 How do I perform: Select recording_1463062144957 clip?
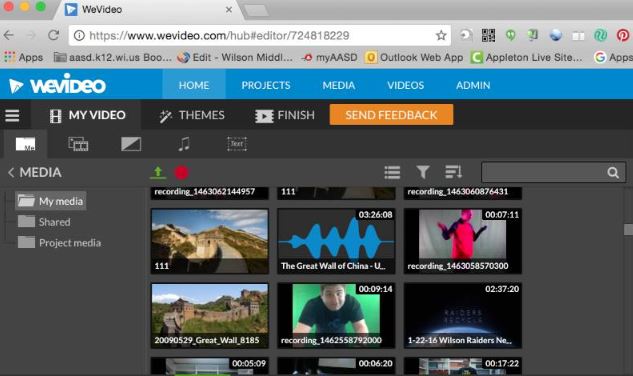click(210, 193)
